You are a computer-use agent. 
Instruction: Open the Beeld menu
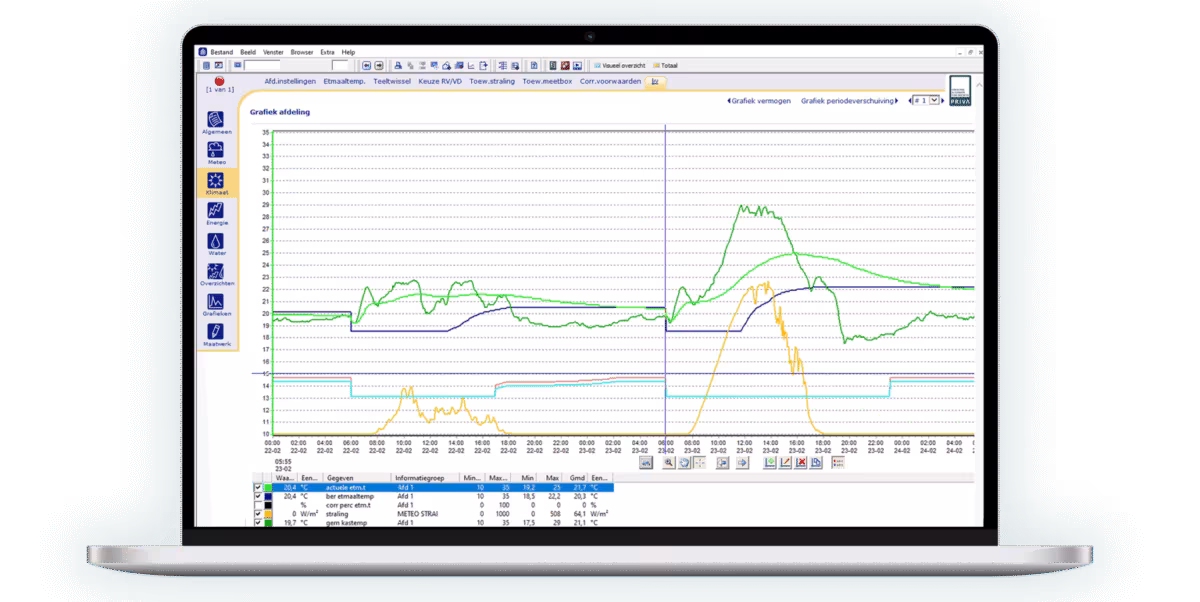[x=248, y=52]
